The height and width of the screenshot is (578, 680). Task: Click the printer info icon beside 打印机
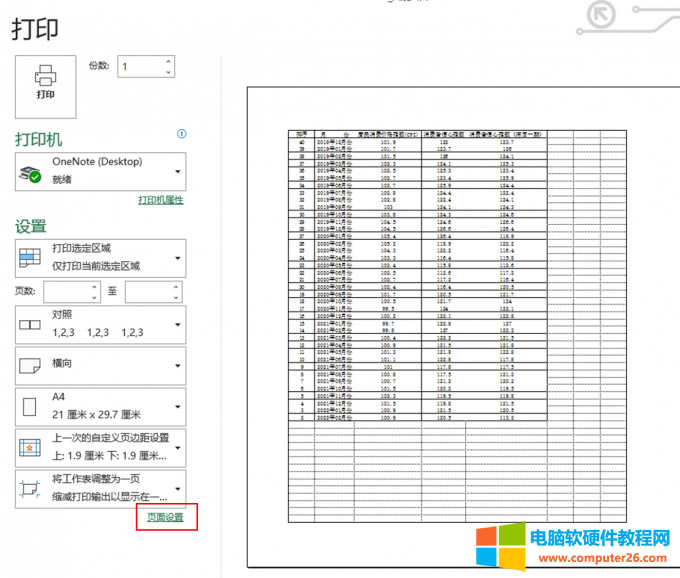click(x=182, y=133)
